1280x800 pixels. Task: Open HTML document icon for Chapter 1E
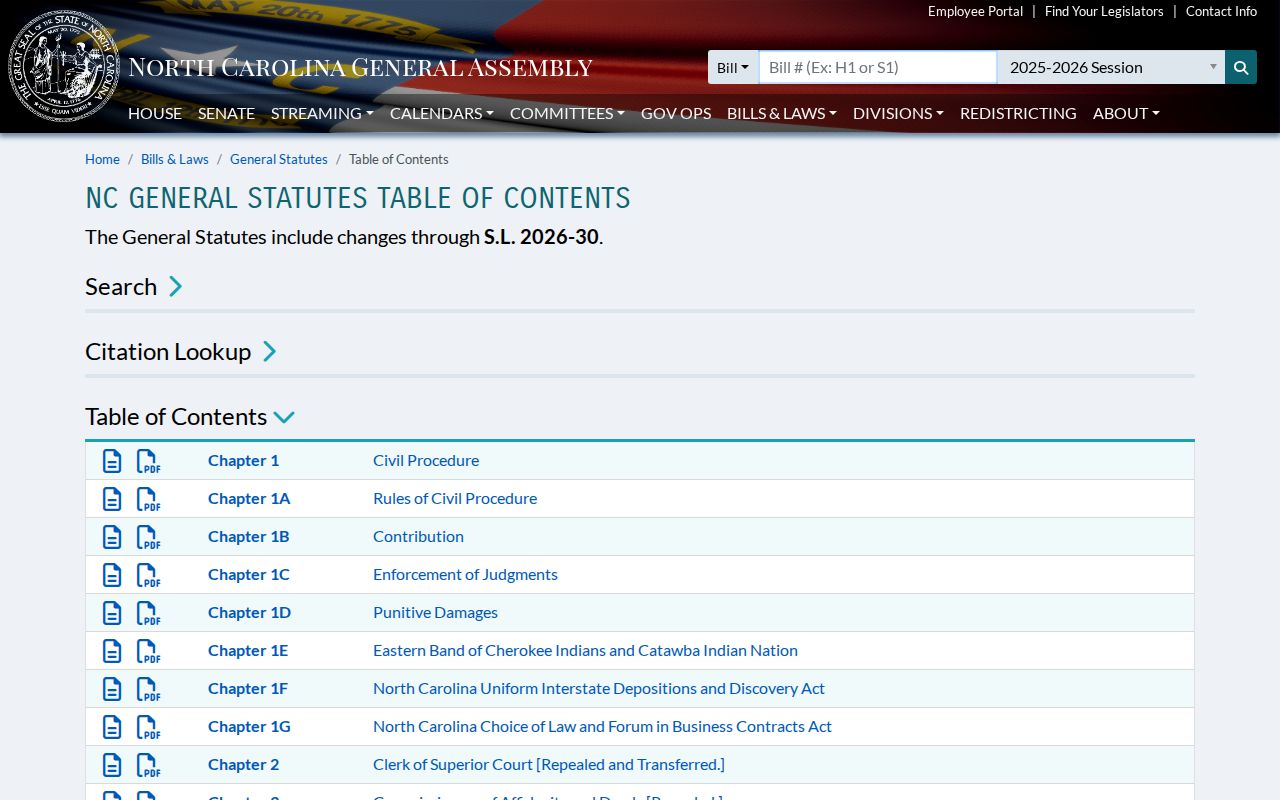113,651
